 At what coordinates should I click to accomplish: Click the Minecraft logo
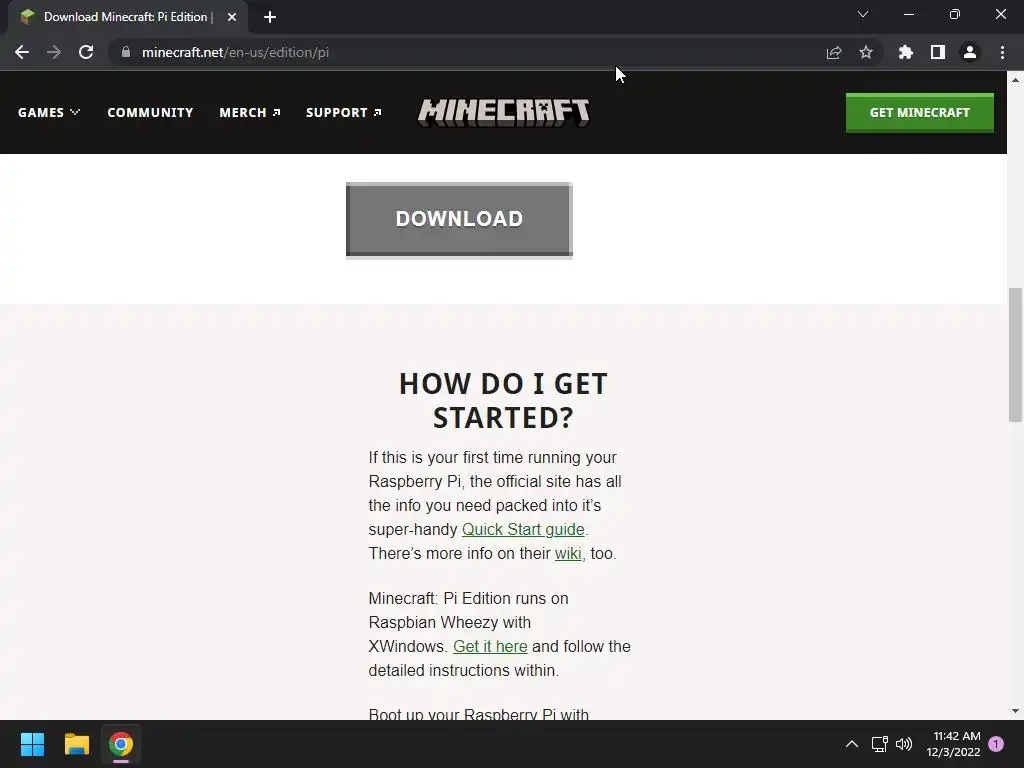coord(504,112)
